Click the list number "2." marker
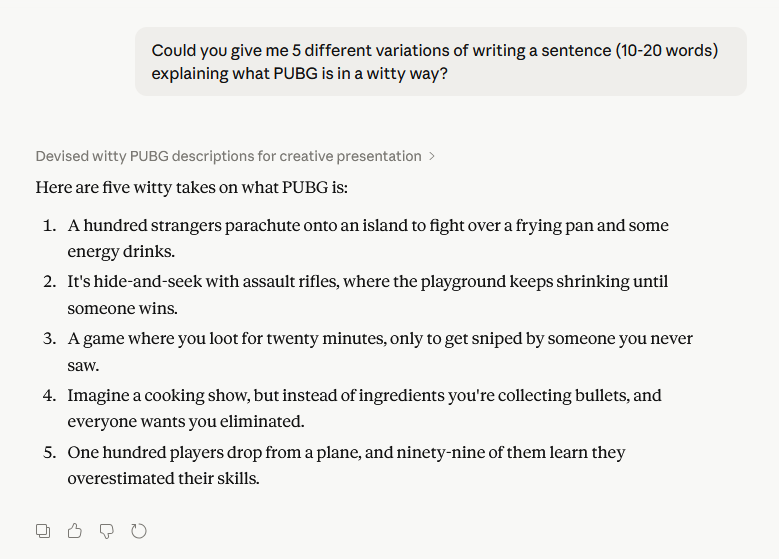This screenshot has height=559, width=779. (49, 282)
